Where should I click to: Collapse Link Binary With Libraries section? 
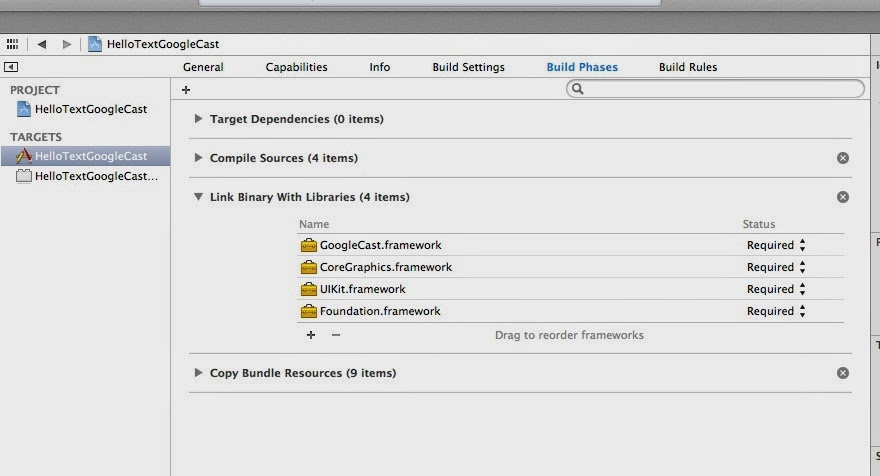pos(198,197)
